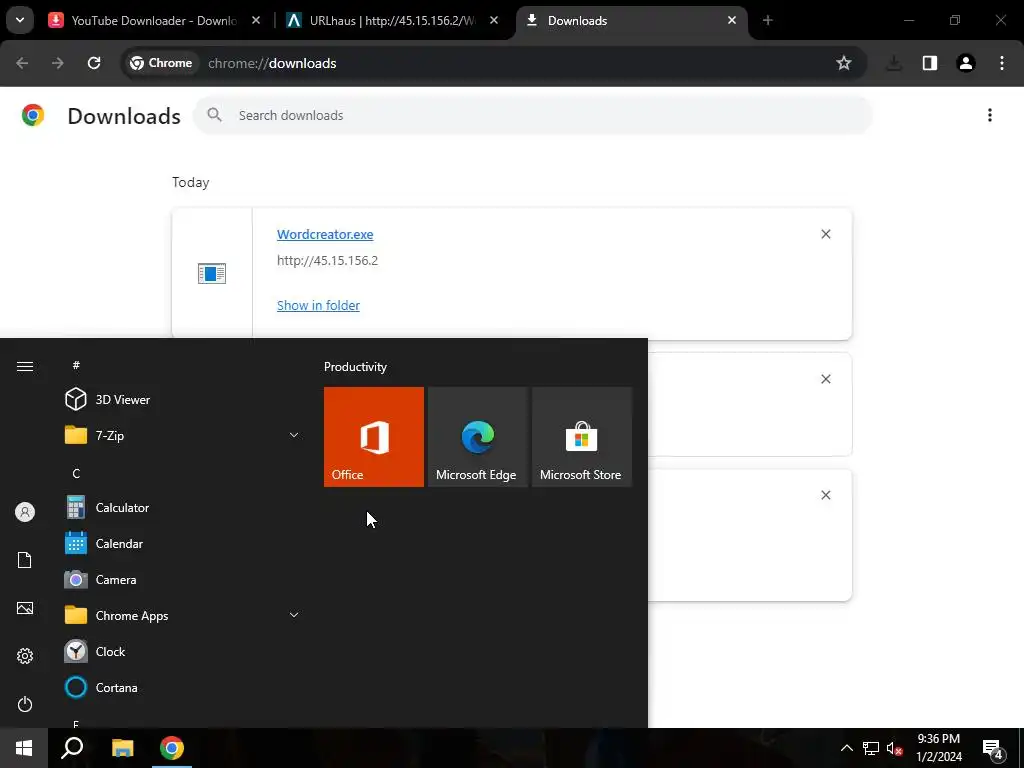The height and width of the screenshot is (768, 1024).
Task: Bookmark this page with the star
Action: click(844, 63)
